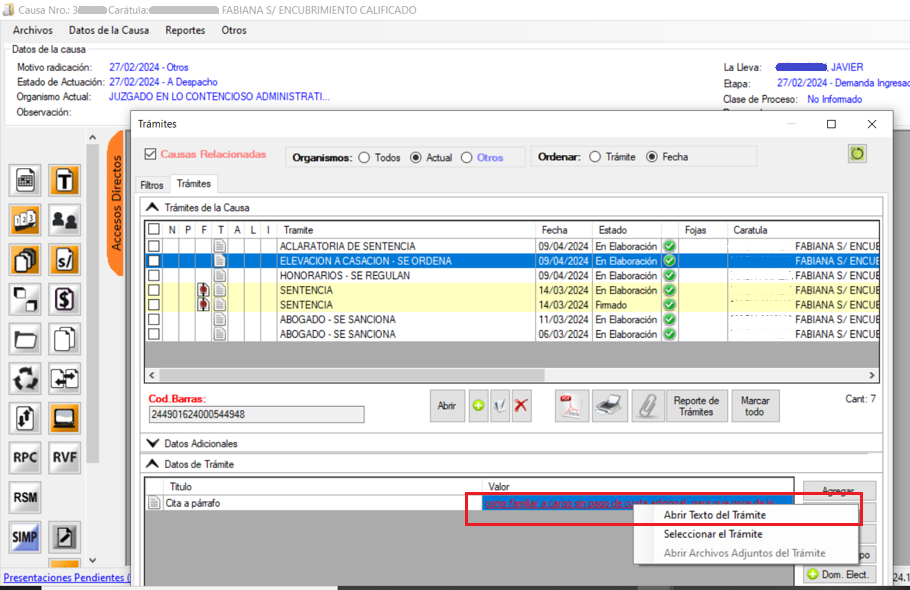Image resolution: width=910 pixels, height=590 pixels.
Task: Click the green plus add trámite icon
Action: tap(479, 406)
